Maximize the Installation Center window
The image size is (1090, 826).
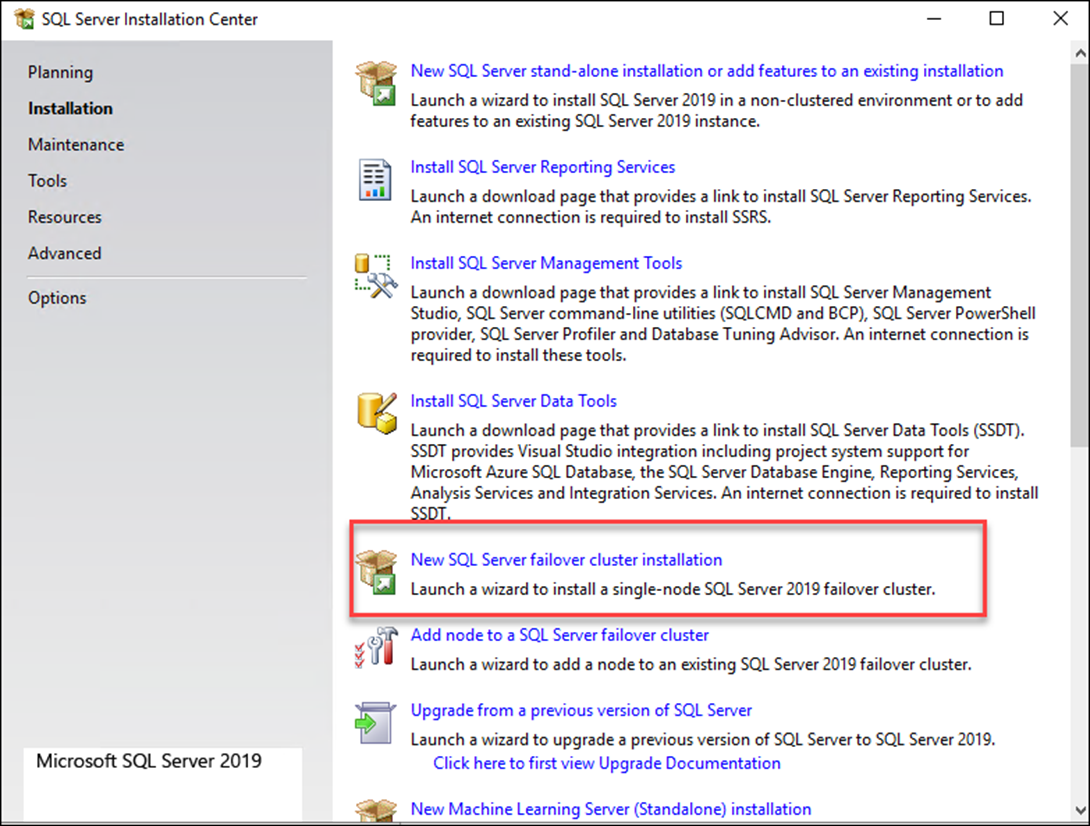pos(997,18)
